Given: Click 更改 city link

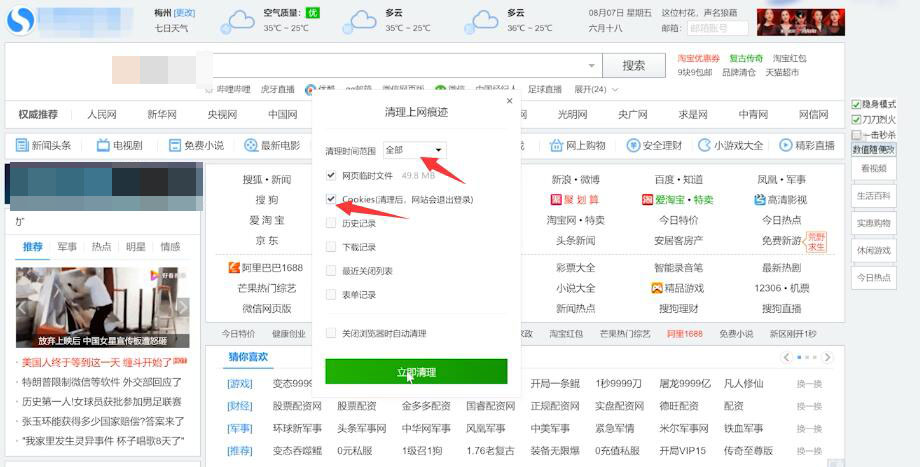Looking at the screenshot, I should pos(185,13).
